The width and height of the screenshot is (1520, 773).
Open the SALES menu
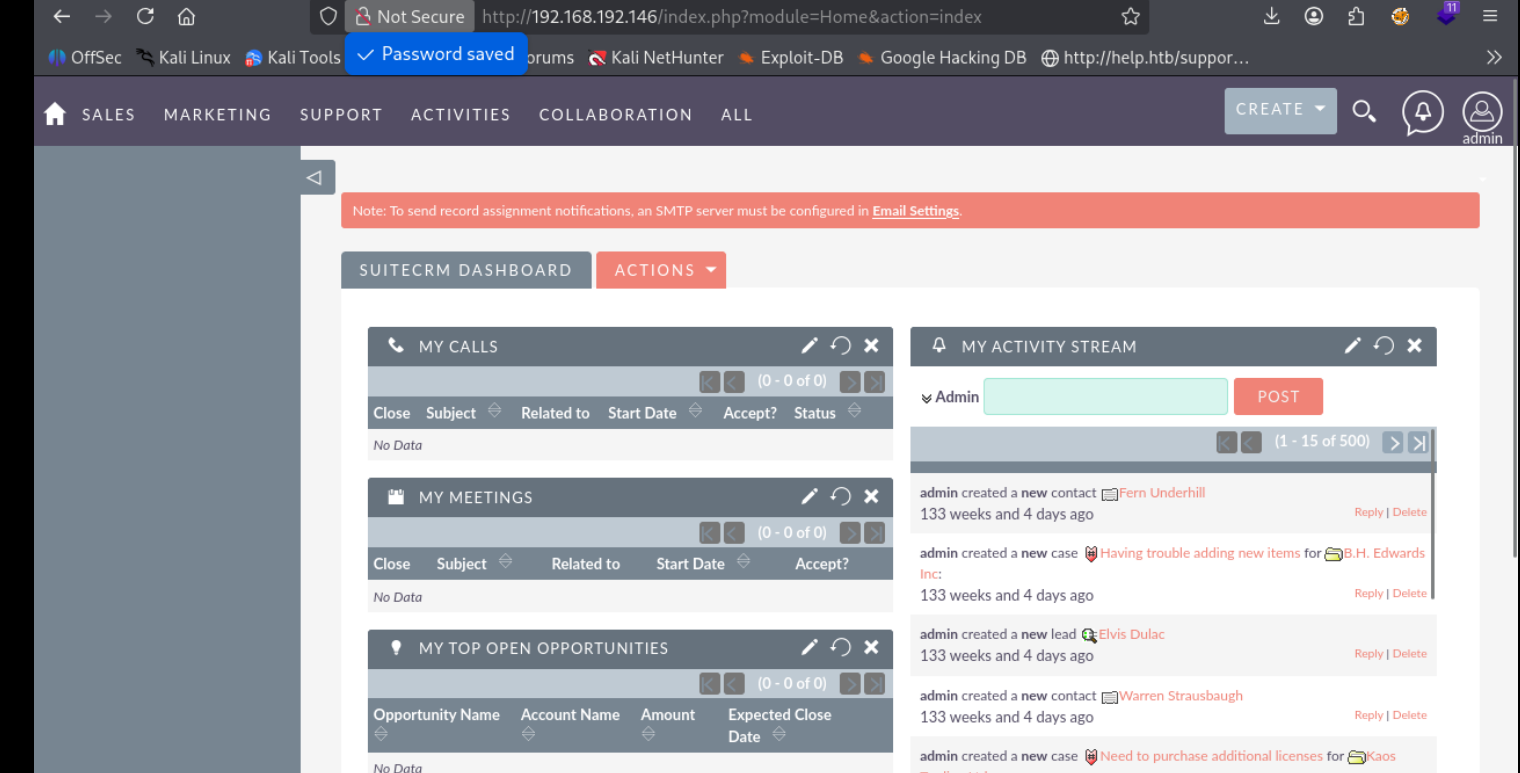[x=108, y=115]
